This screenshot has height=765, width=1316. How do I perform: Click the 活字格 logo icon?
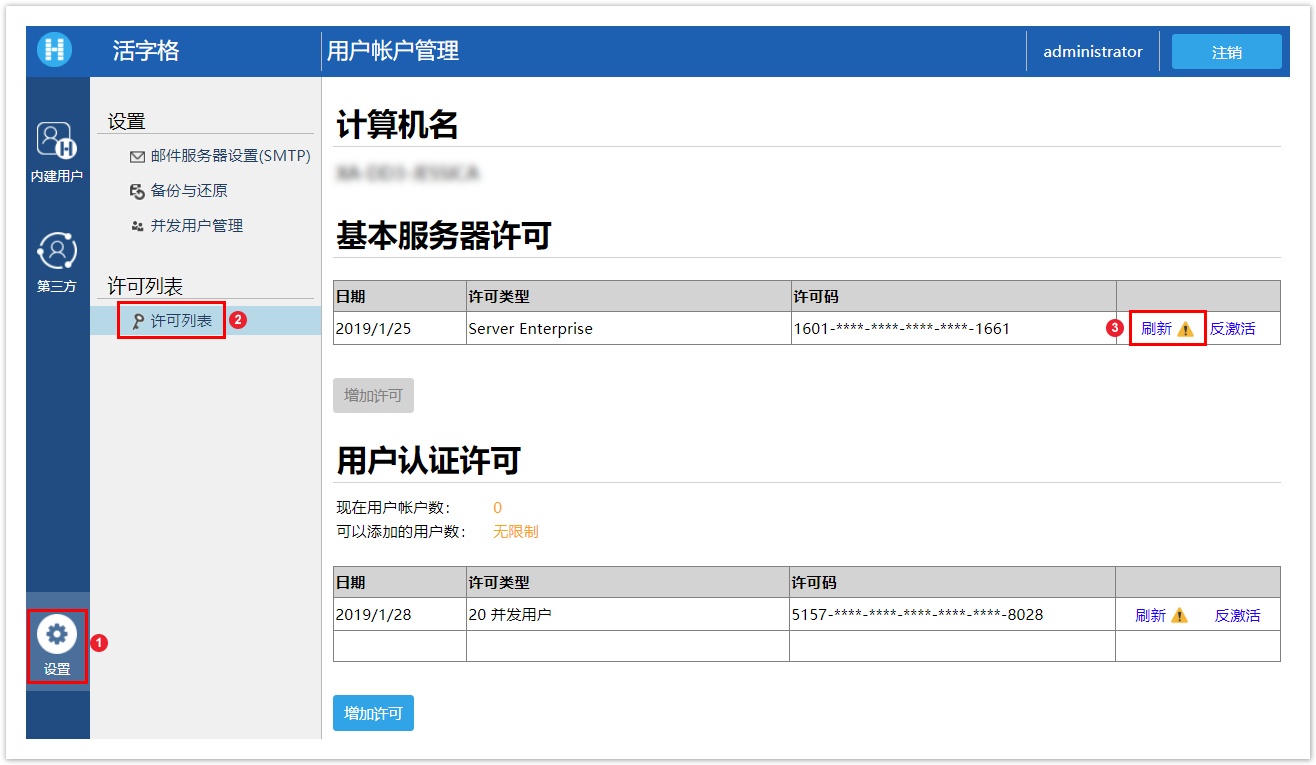pos(55,50)
